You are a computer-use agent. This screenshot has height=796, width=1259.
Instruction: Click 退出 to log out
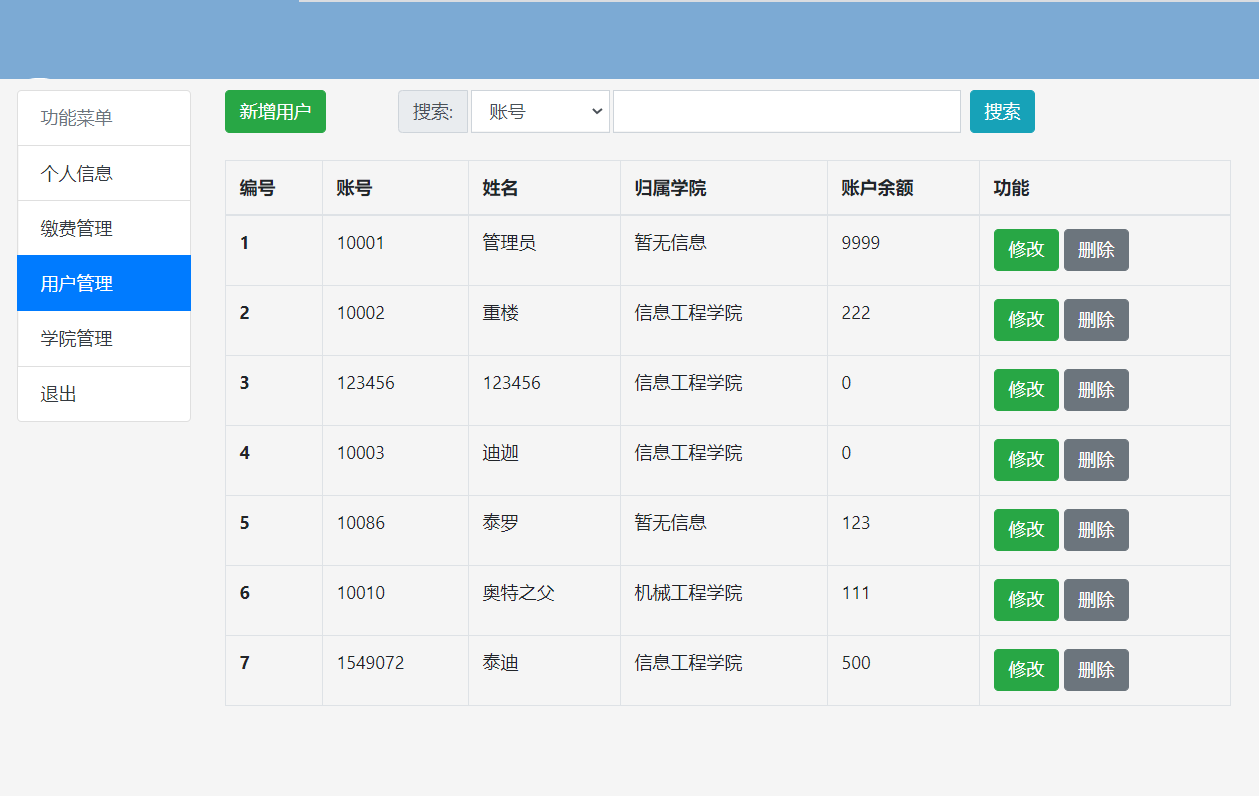coord(104,394)
